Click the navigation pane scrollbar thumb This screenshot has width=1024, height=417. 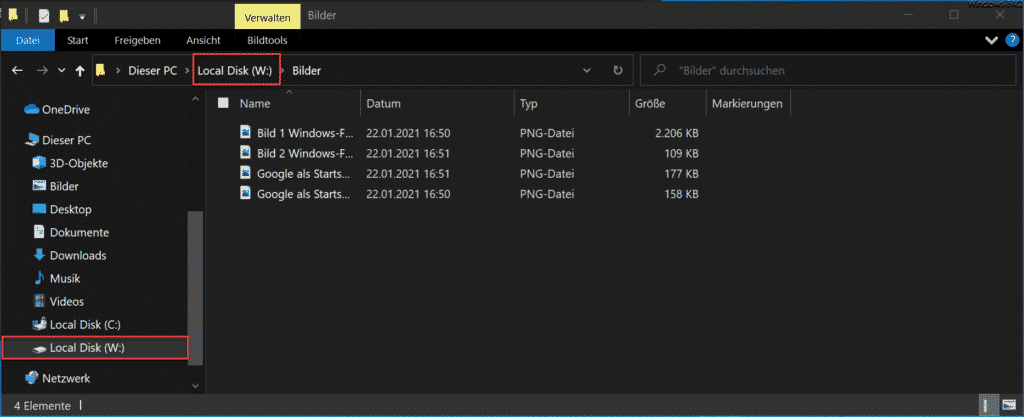(x=195, y=287)
